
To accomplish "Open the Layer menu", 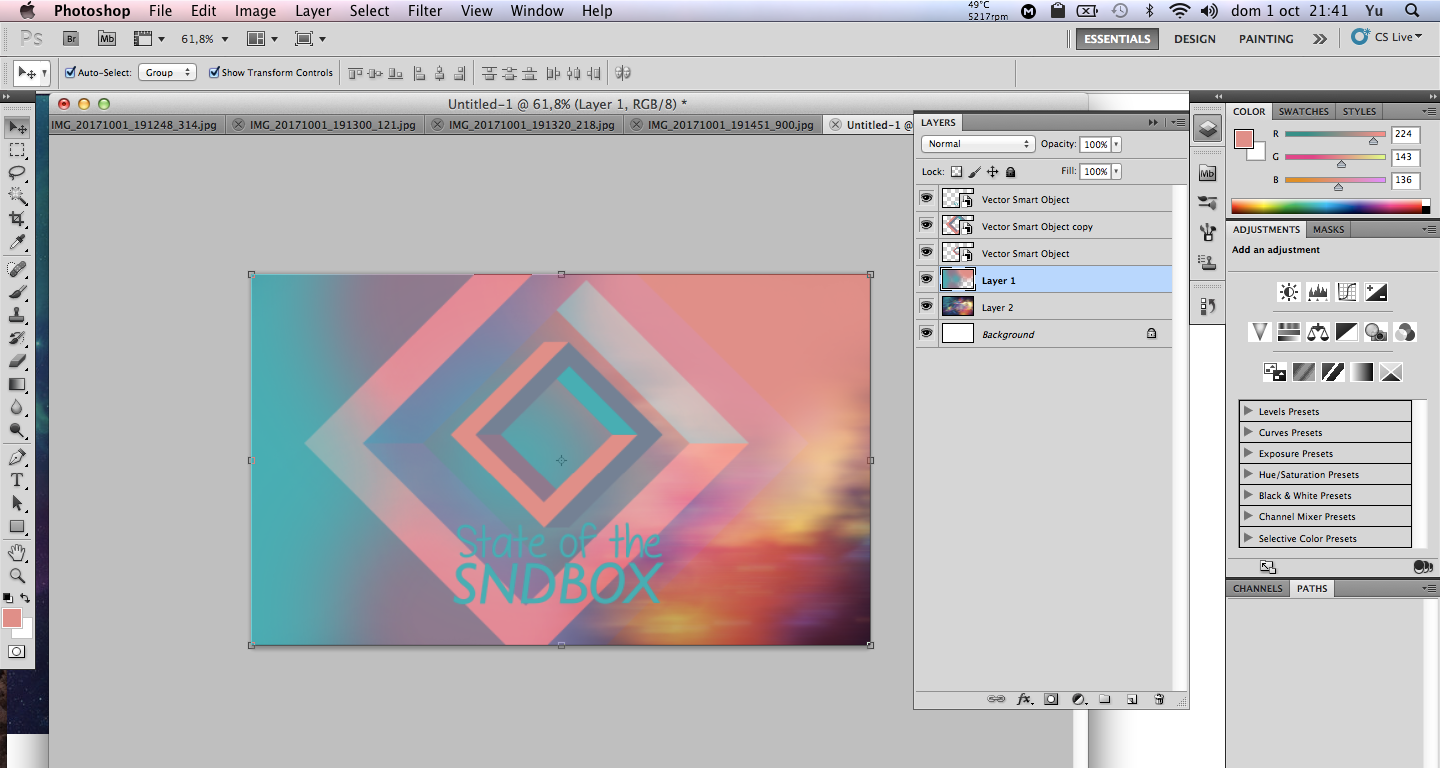I will [x=313, y=11].
